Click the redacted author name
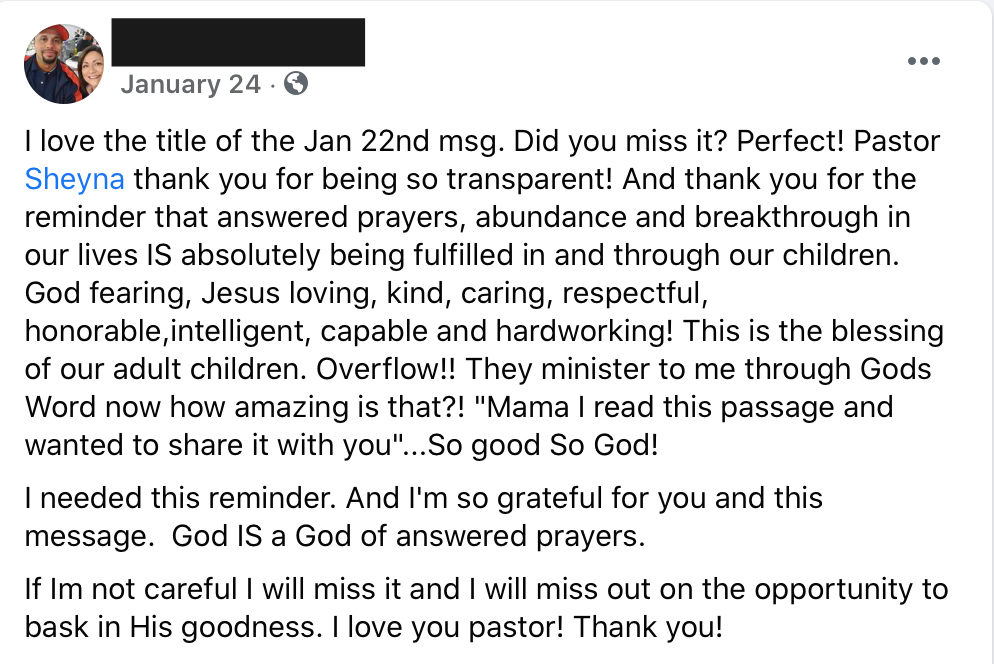 coord(238,42)
